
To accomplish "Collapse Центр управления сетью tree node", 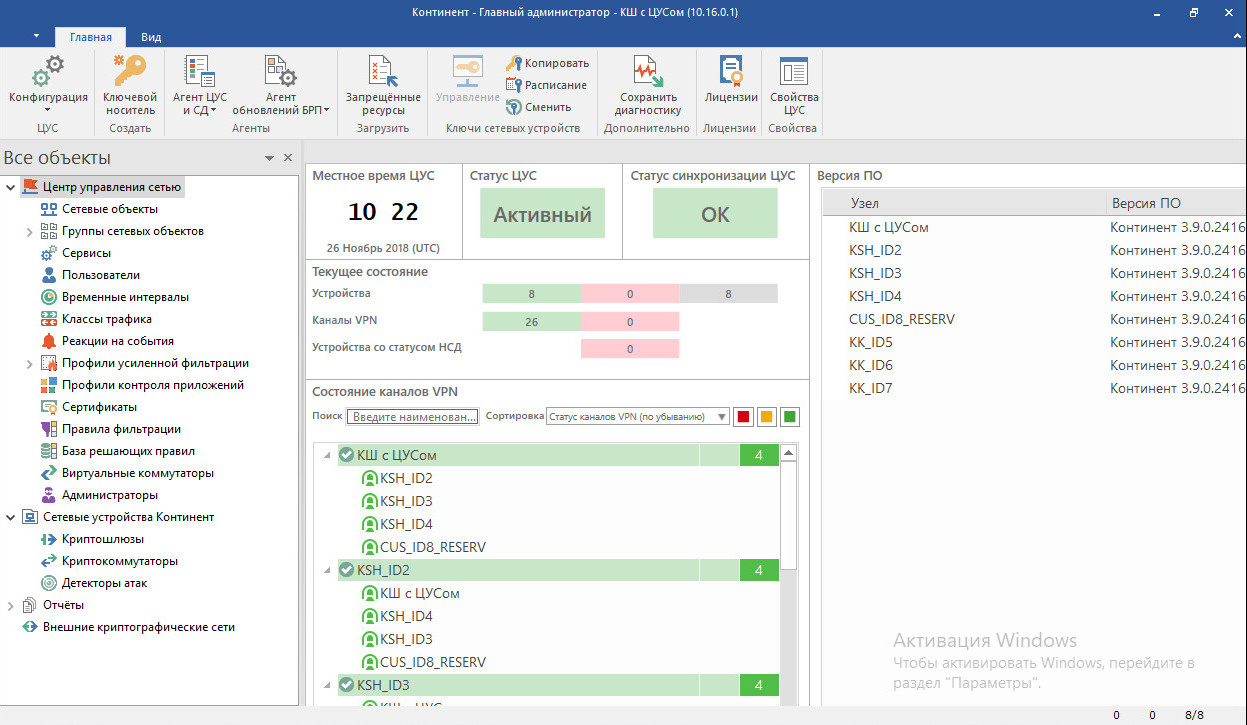I will (11, 187).
